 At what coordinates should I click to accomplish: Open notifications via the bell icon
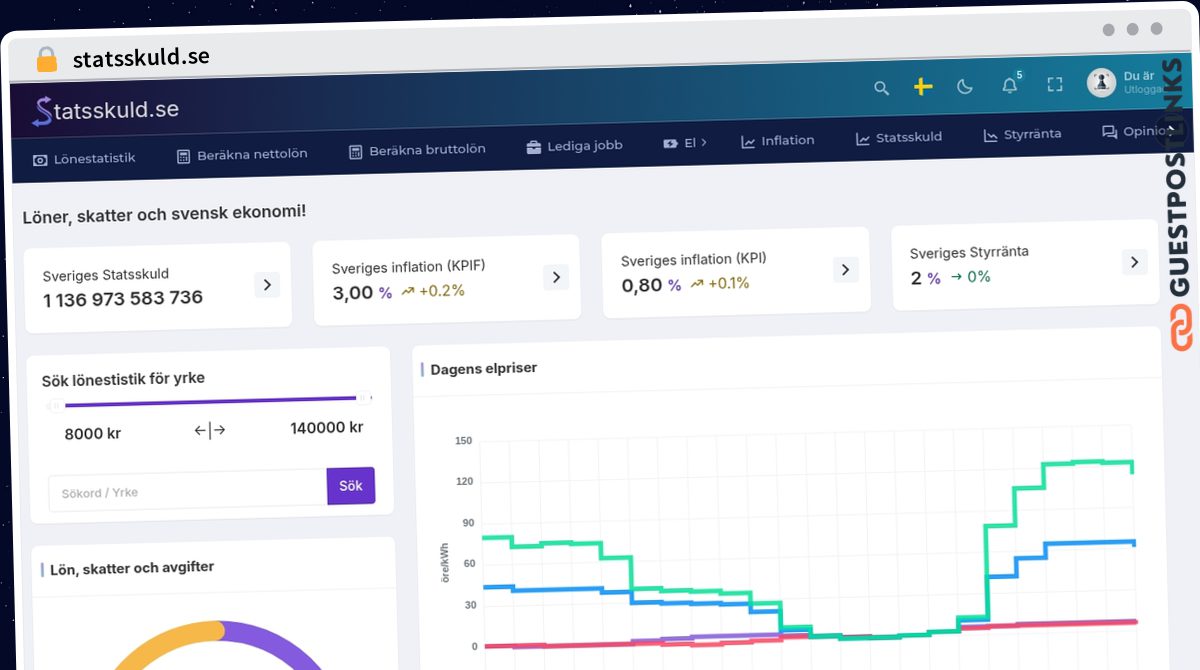1008,86
